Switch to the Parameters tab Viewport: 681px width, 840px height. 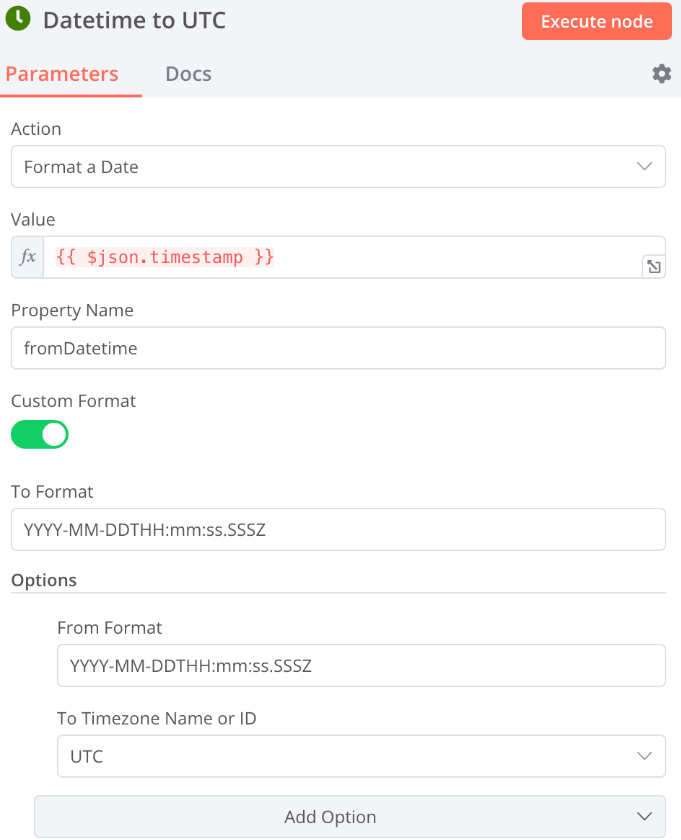point(62,74)
